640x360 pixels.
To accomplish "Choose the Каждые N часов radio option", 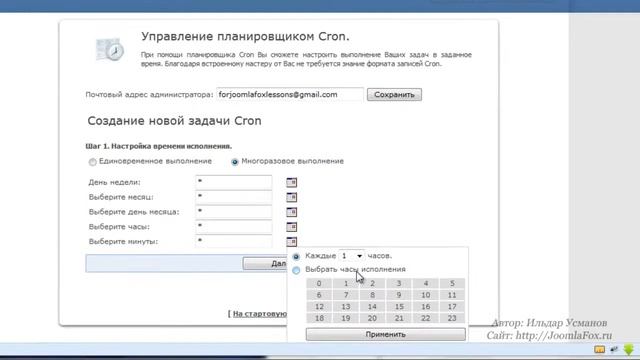I will click(296, 256).
